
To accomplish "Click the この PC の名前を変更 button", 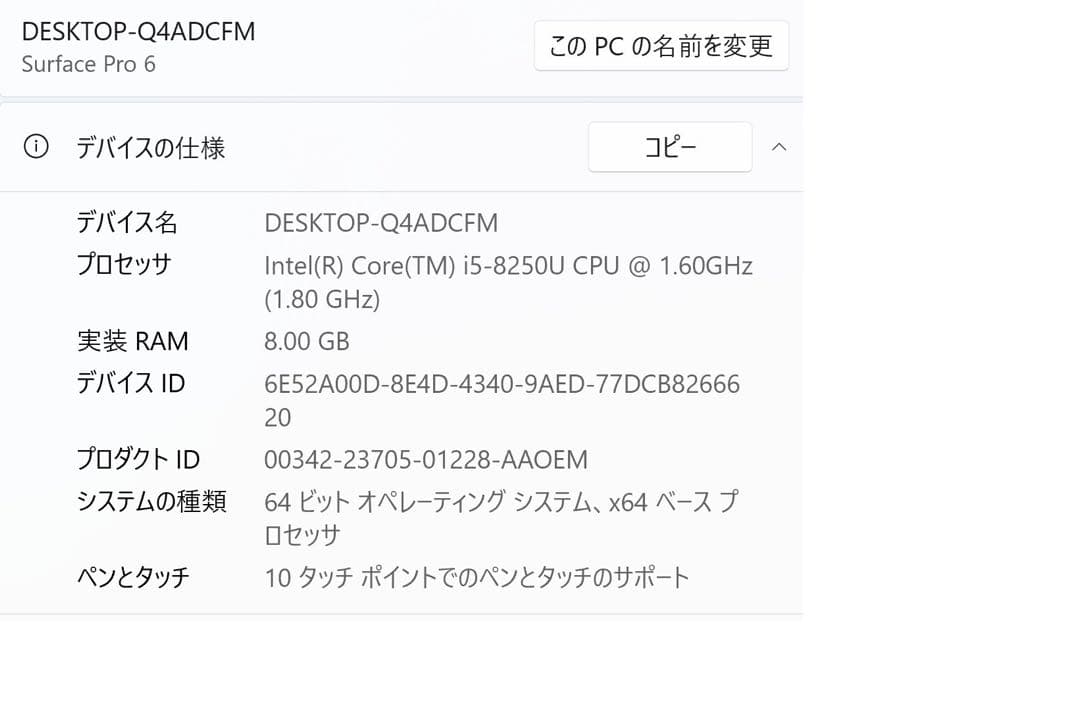I will click(661, 45).
